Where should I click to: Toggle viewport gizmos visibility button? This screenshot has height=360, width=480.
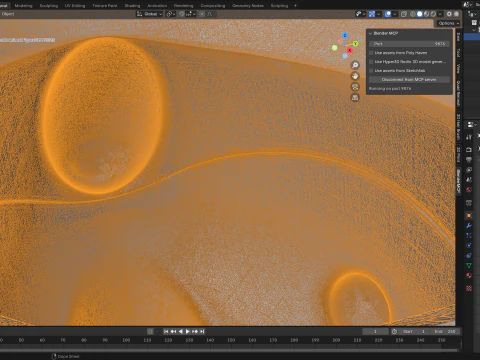(372, 14)
